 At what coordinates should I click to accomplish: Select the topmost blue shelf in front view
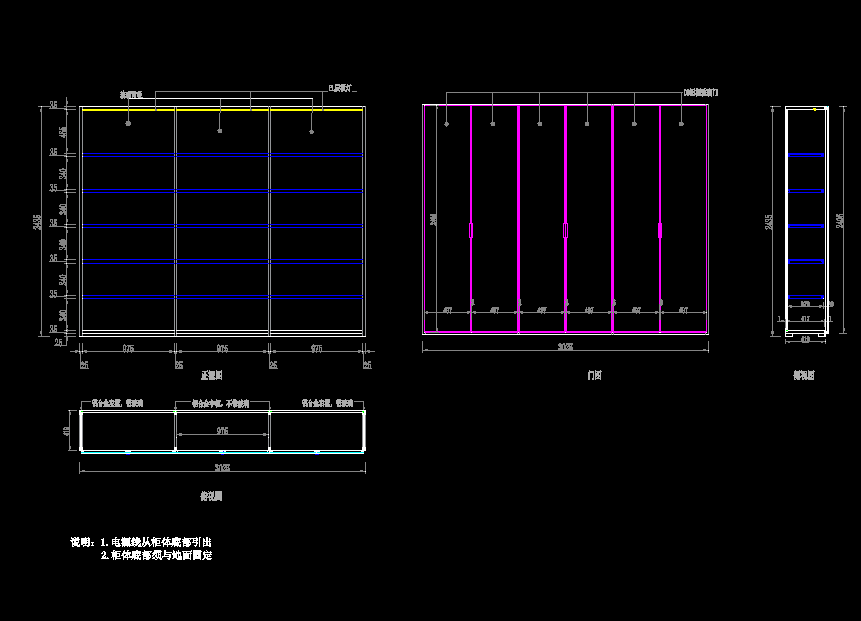(x=222, y=156)
